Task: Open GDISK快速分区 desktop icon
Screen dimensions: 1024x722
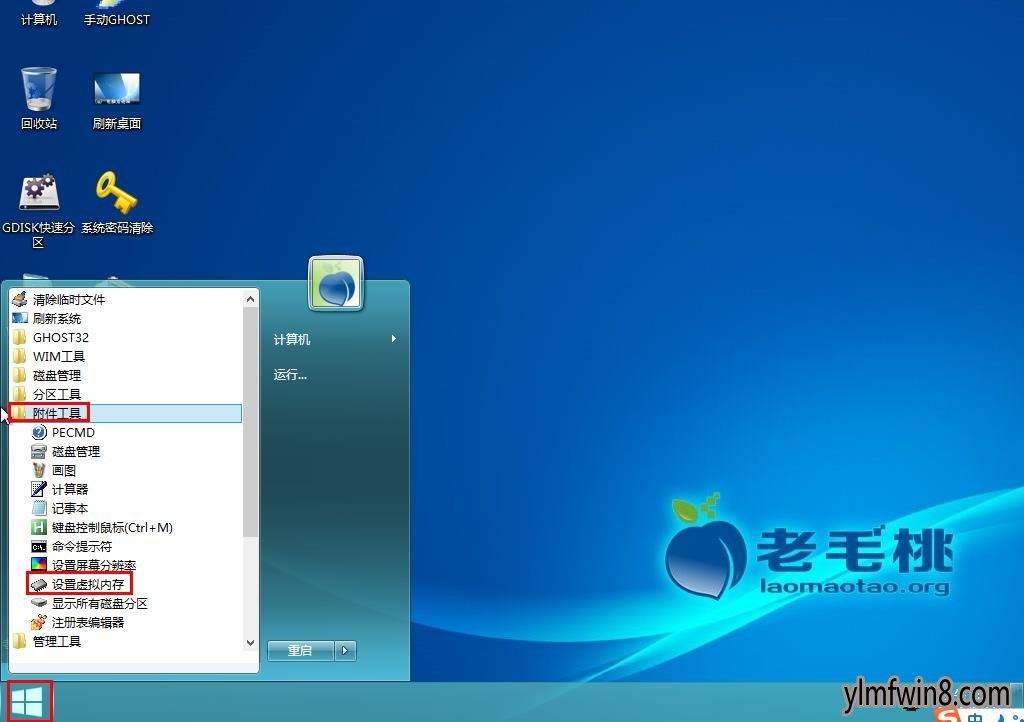Action: click(39, 194)
